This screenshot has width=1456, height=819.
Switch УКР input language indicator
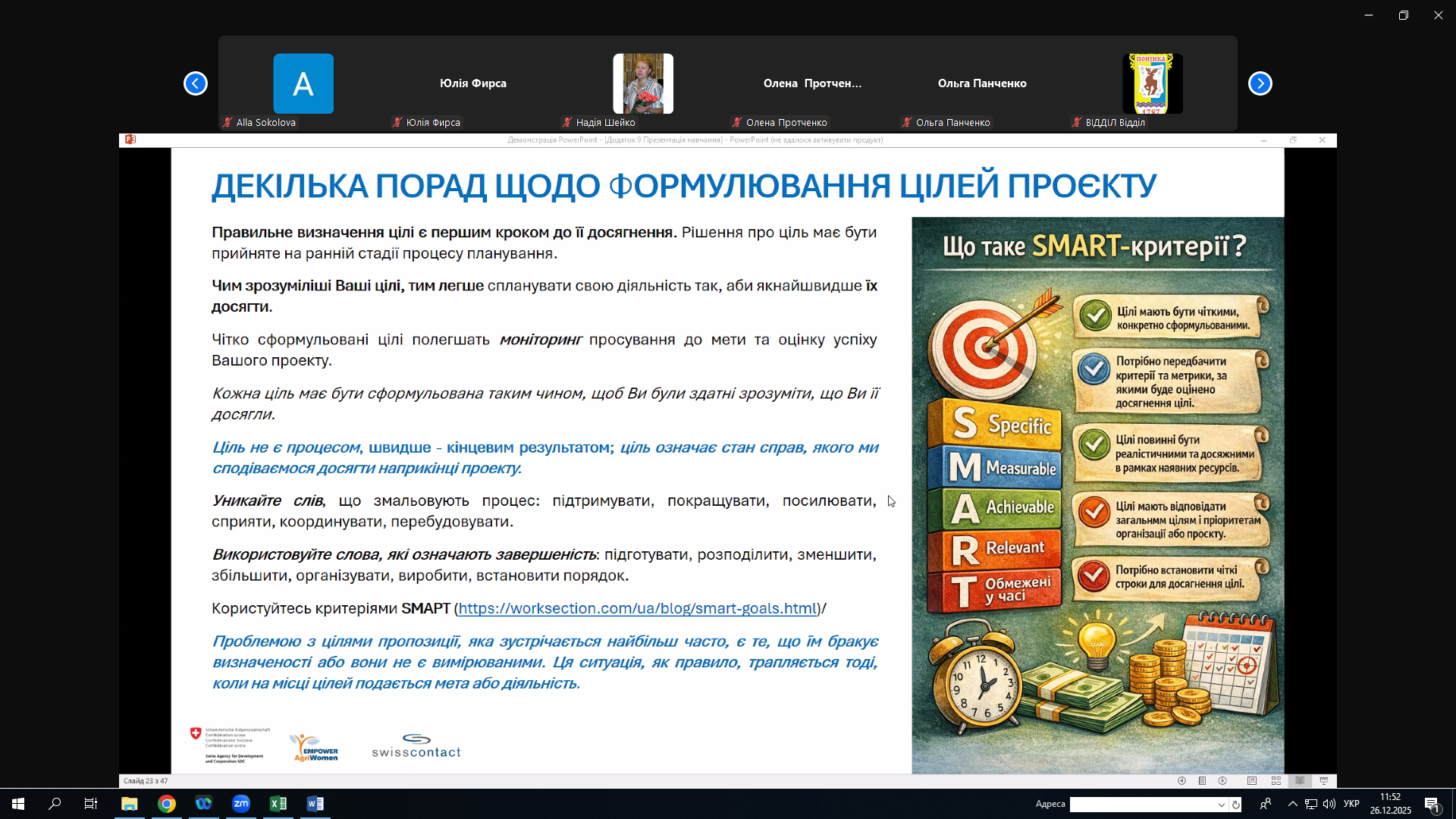(1351, 804)
